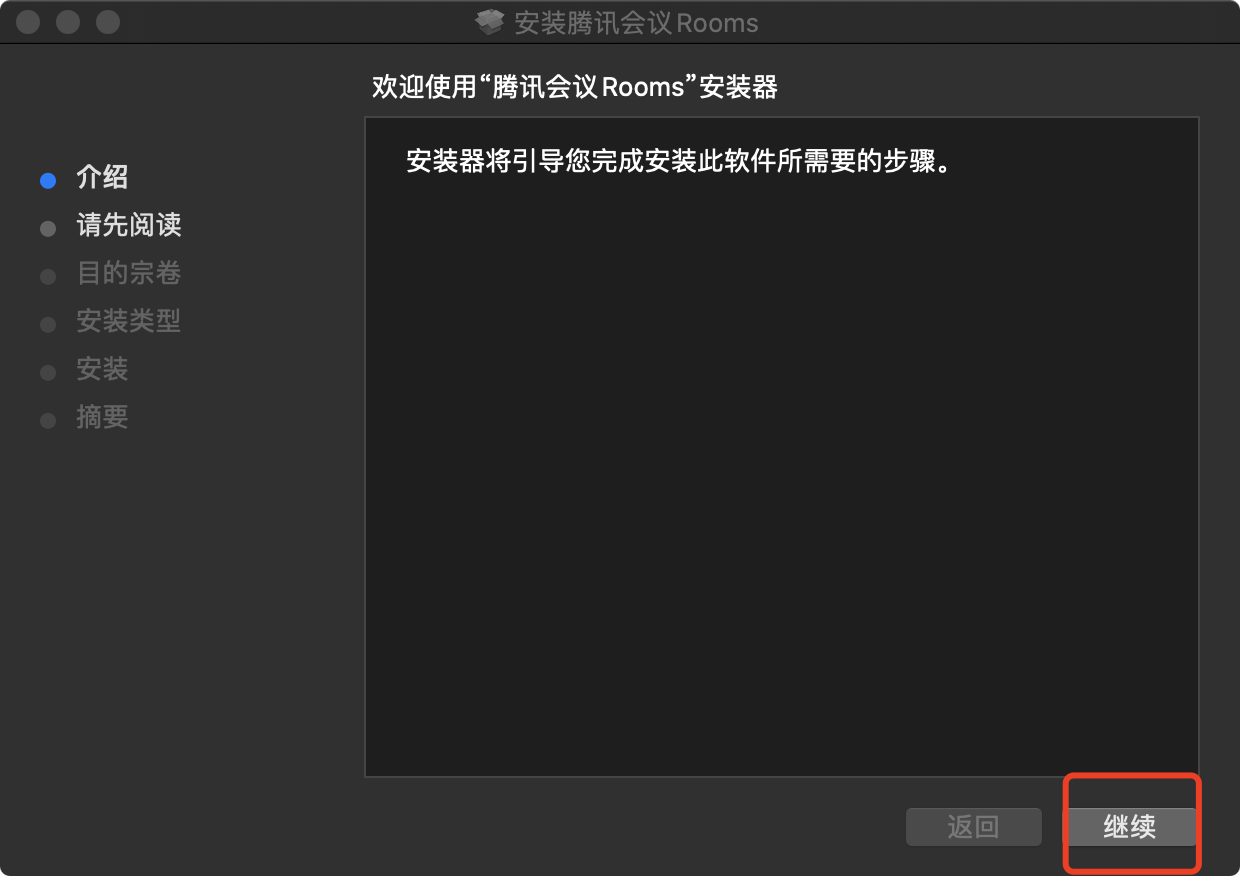Viewport: 1240px width, 876px height.
Task: Click the grey bullet beside 请先阅读
Action: [47, 229]
